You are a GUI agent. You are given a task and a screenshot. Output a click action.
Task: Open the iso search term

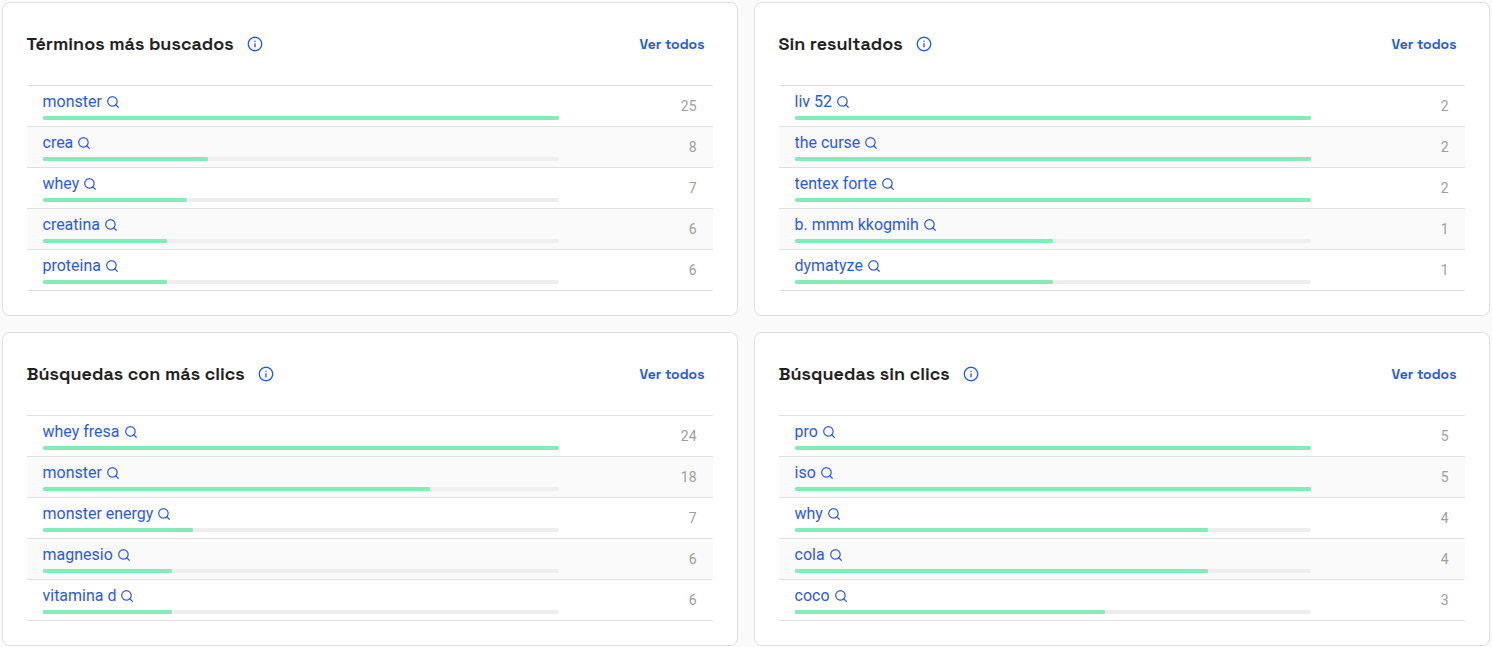[x=805, y=473]
